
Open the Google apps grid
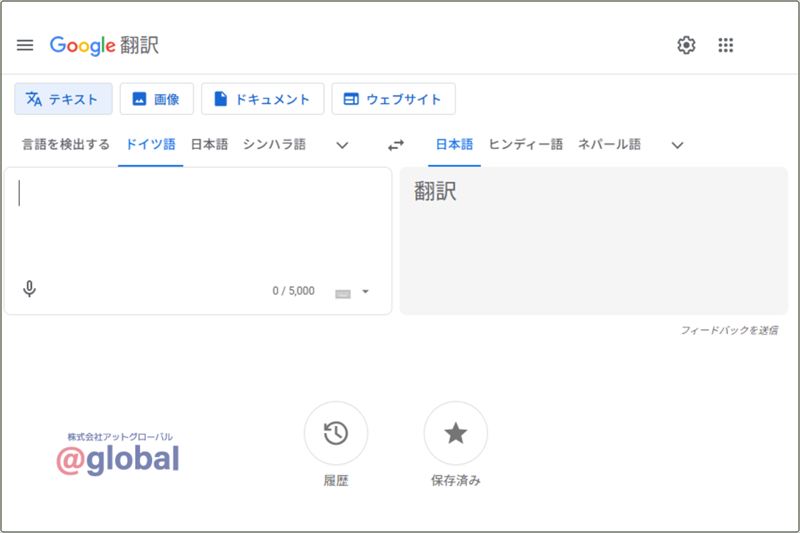click(x=726, y=45)
